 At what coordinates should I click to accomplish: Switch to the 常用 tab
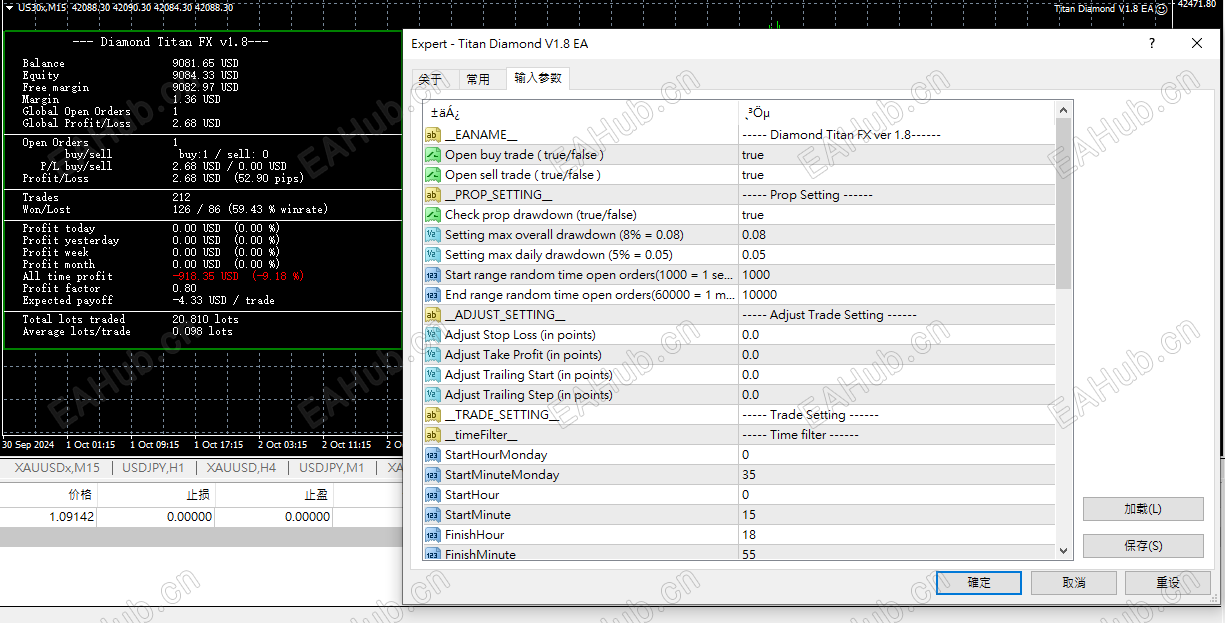478,79
